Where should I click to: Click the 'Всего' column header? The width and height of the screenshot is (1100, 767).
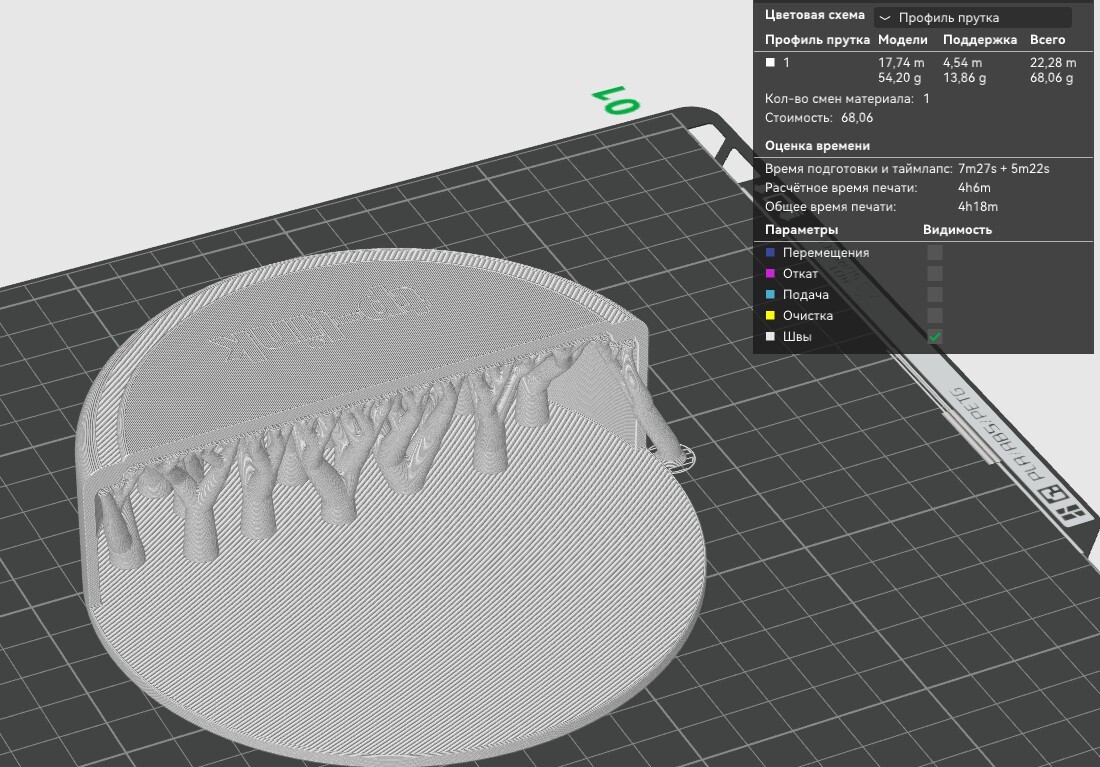click(x=1047, y=40)
